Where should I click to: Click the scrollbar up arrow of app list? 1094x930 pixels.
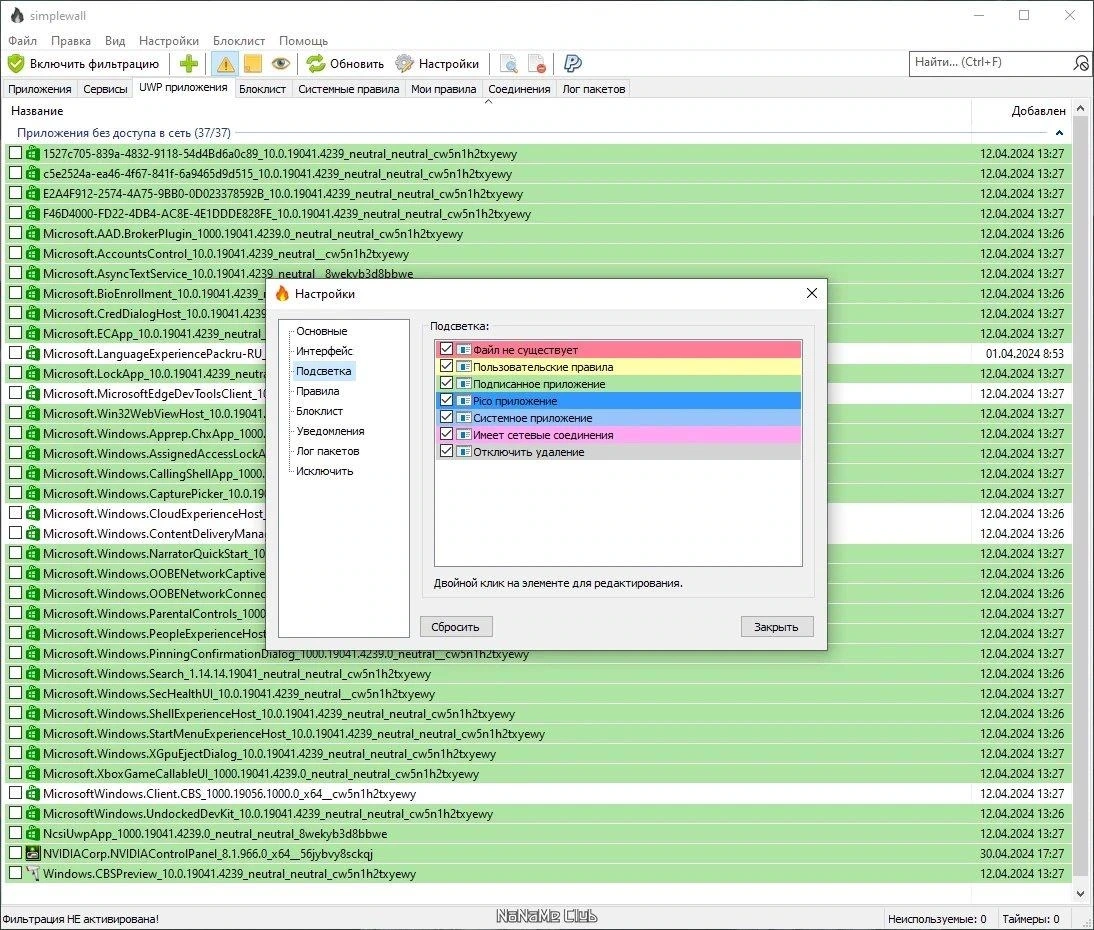(x=1080, y=108)
